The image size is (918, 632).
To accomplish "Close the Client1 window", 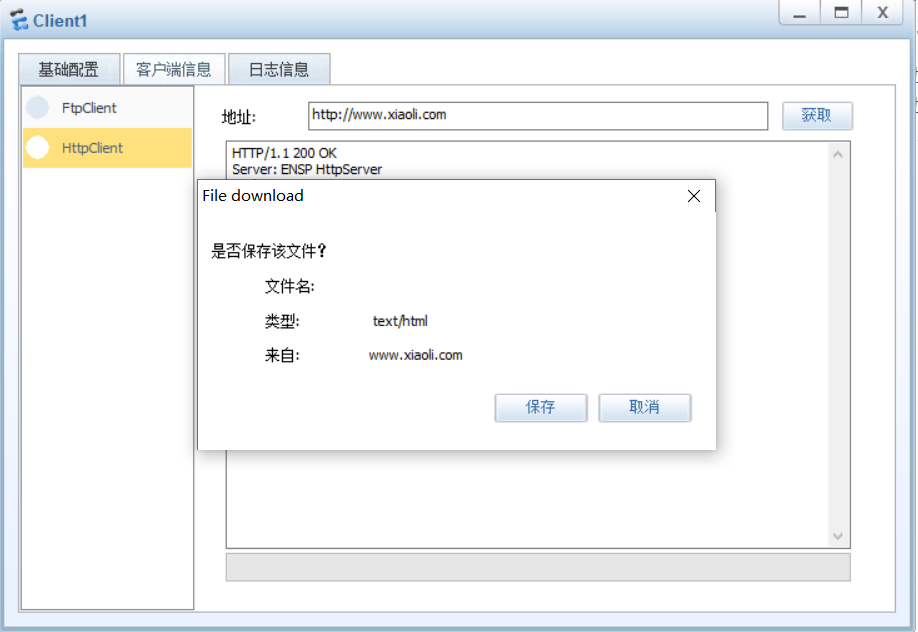I will pyautogui.click(x=883, y=13).
